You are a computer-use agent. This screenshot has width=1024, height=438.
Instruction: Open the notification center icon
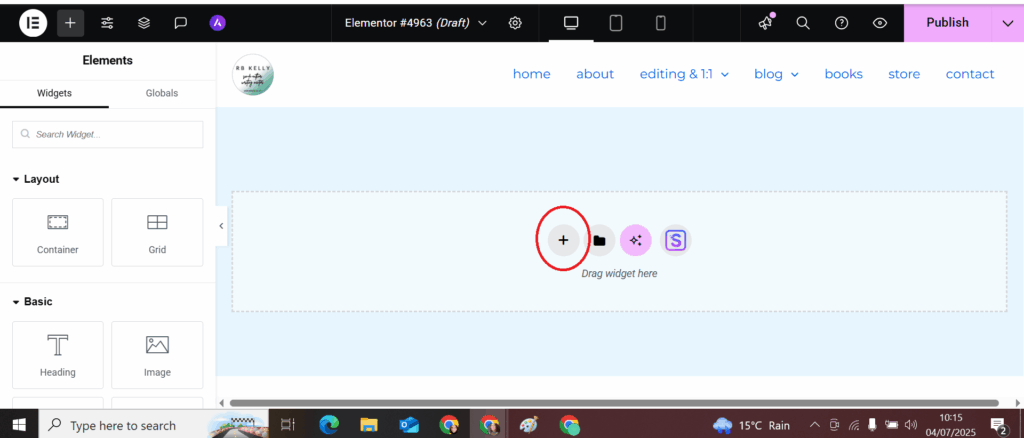click(x=997, y=425)
